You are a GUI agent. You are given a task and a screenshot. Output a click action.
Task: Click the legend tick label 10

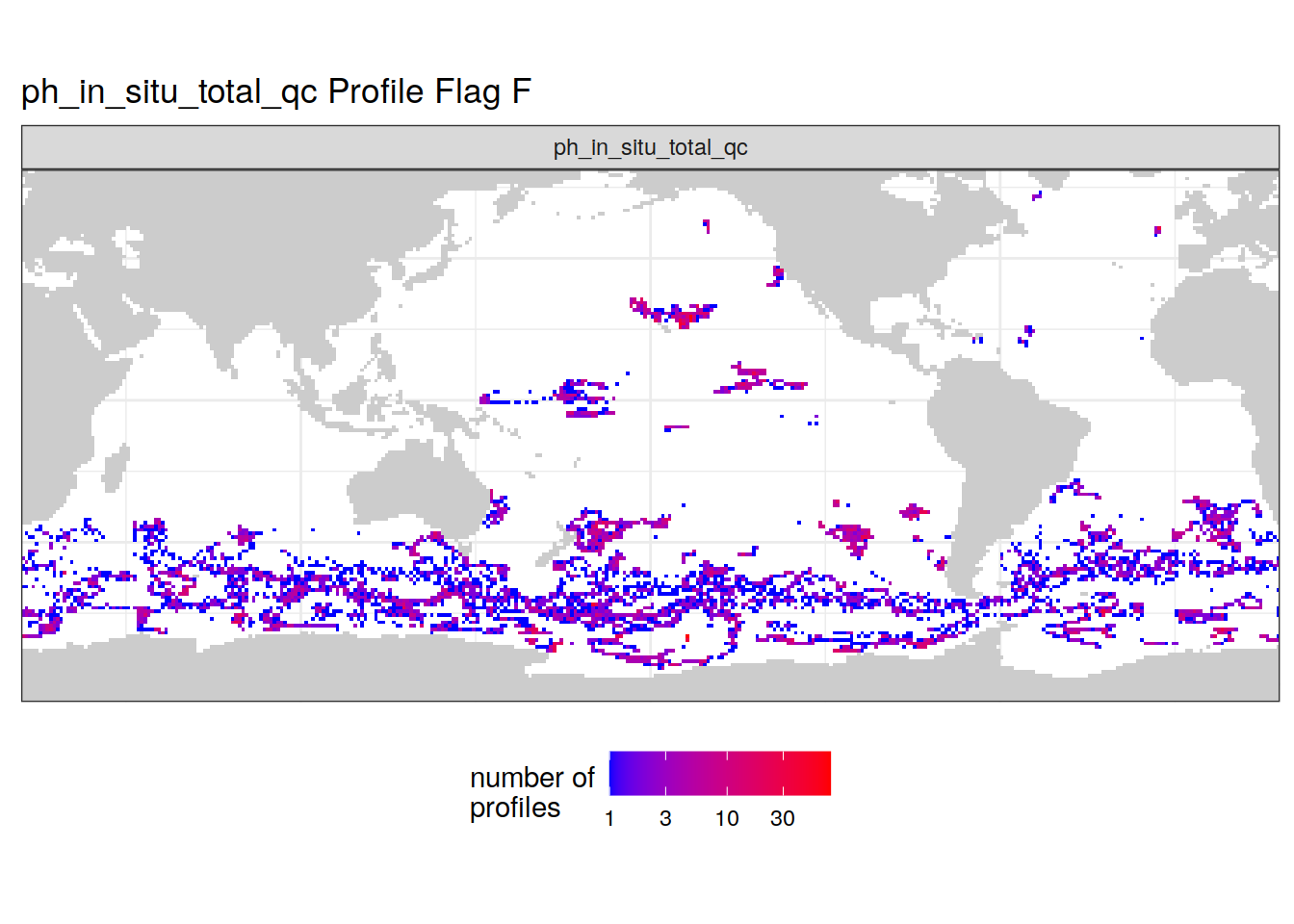[x=727, y=818]
